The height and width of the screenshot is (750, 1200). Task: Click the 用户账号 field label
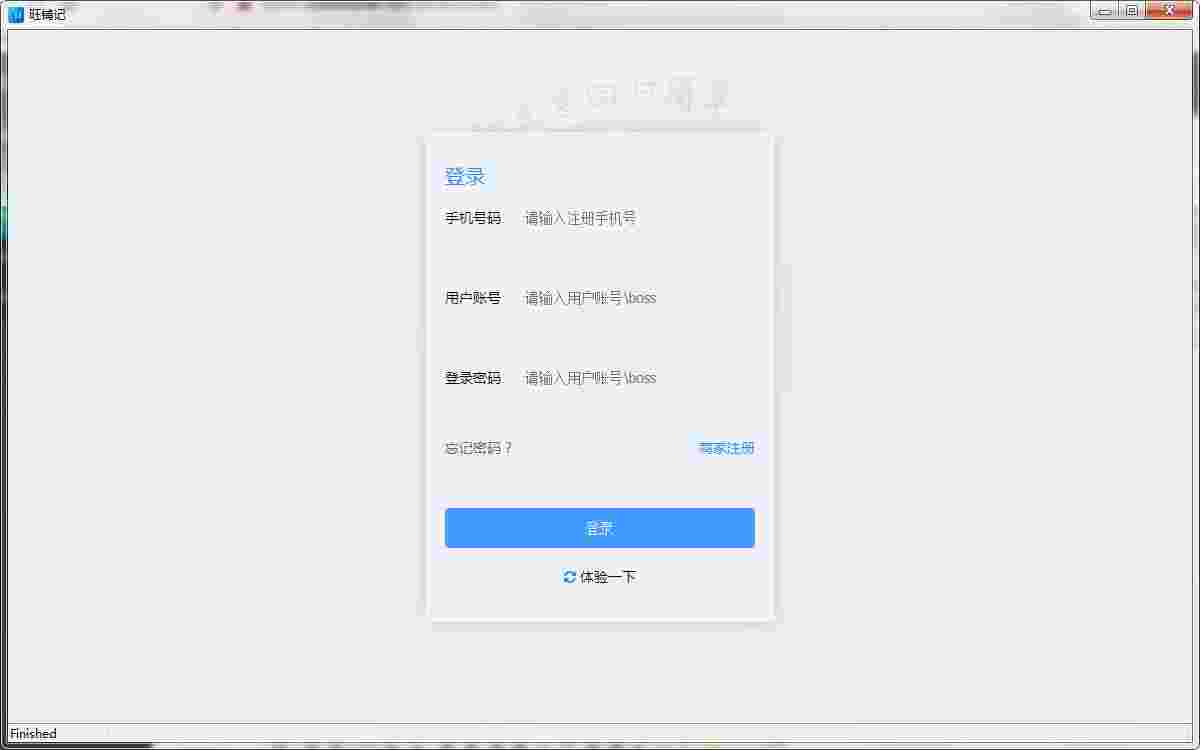(473, 297)
